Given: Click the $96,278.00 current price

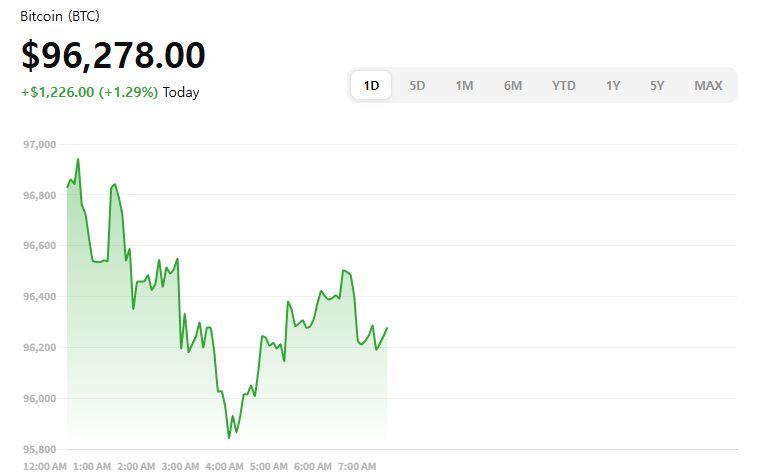Looking at the screenshot, I should pos(113,56).
